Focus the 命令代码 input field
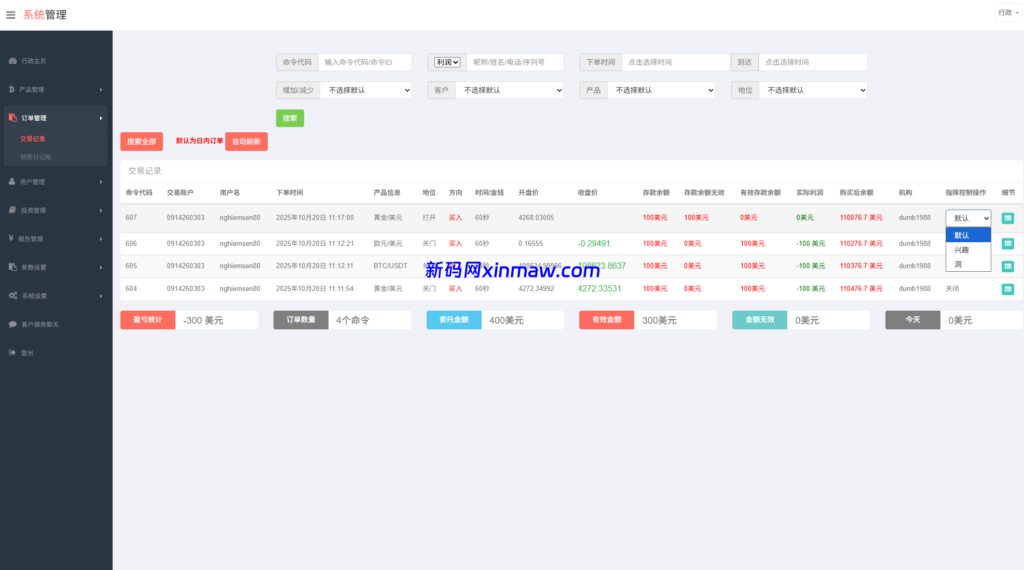 [x=365, y=62]
